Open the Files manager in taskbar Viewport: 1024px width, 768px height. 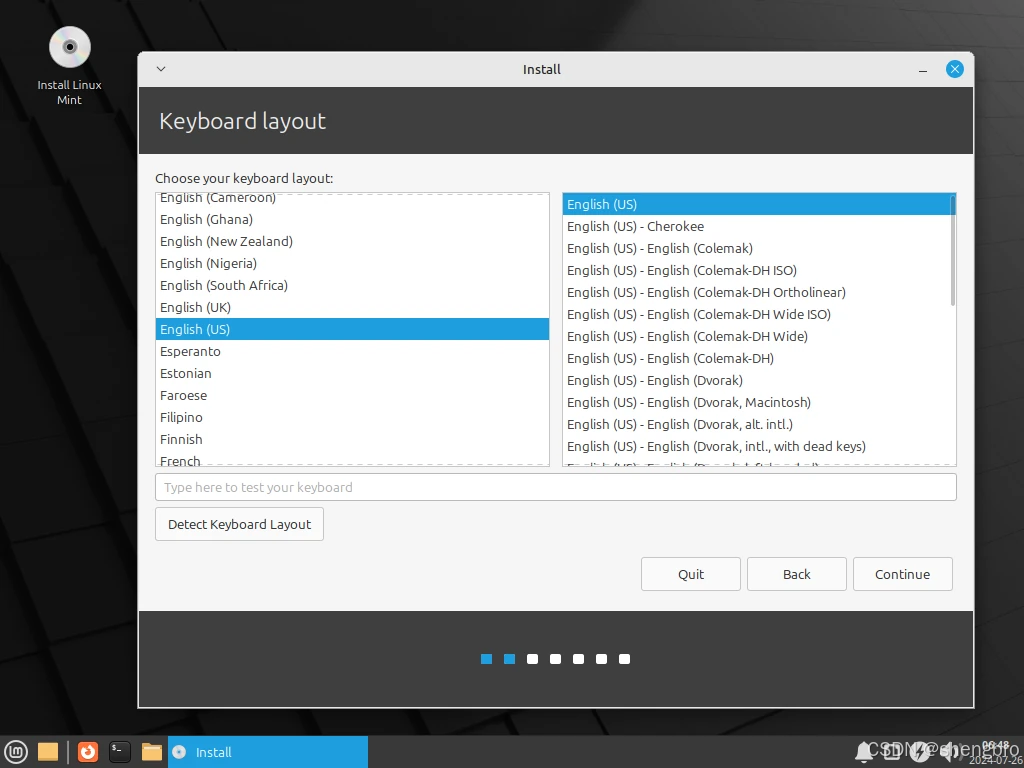152,752
